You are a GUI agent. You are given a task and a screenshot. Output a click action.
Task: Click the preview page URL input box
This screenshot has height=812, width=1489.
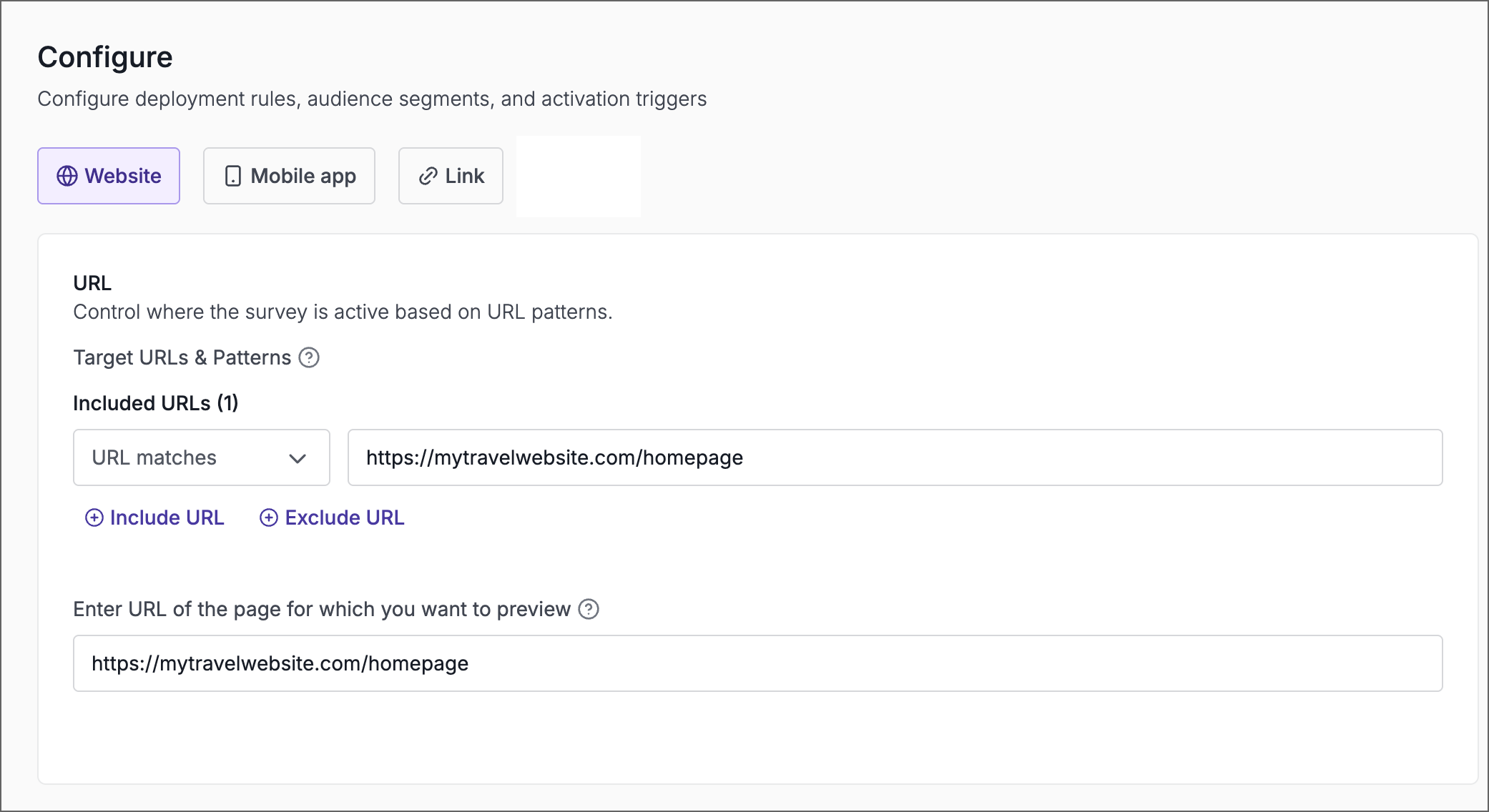click(757, 663)
